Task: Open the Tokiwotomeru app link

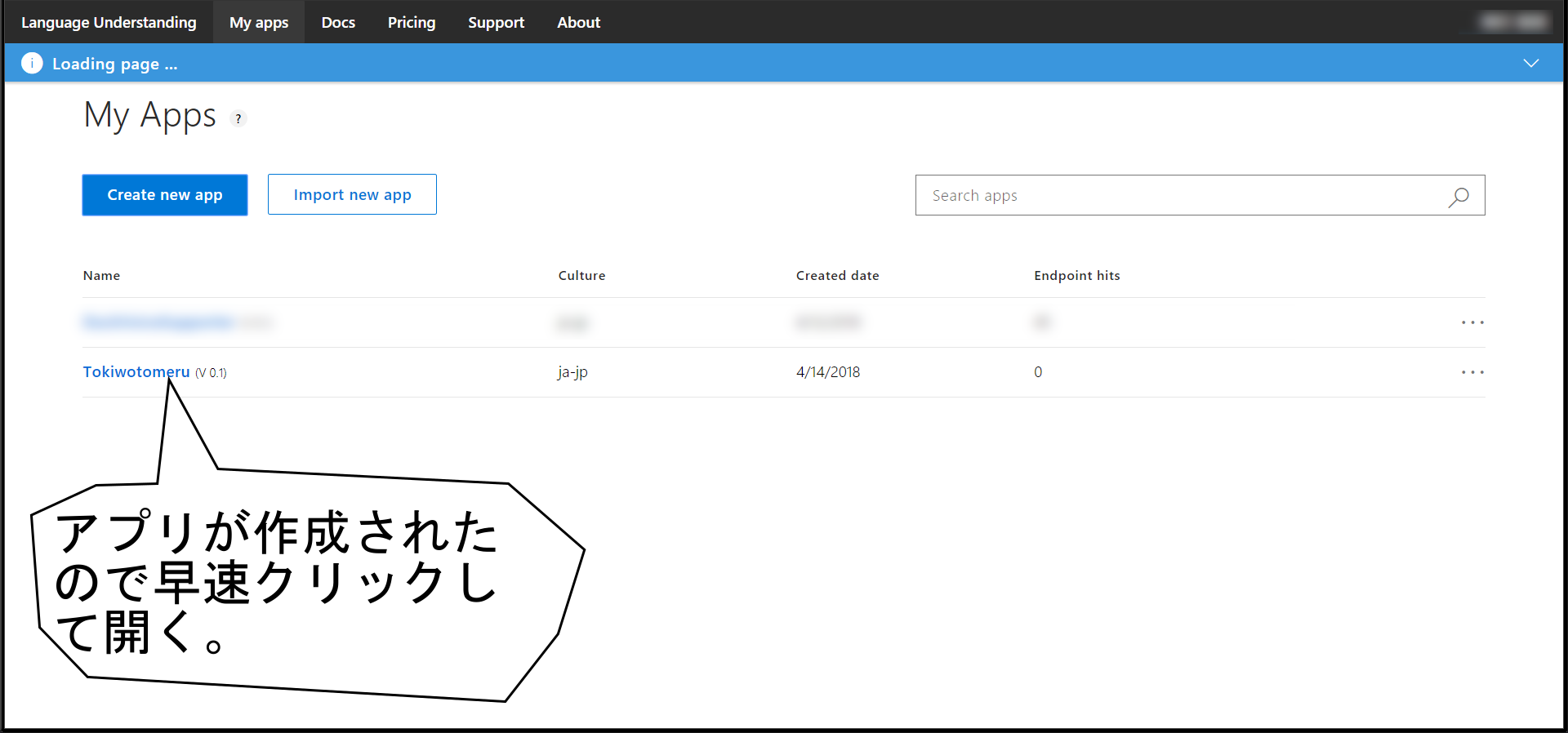Action: click(x=136, y=371)
